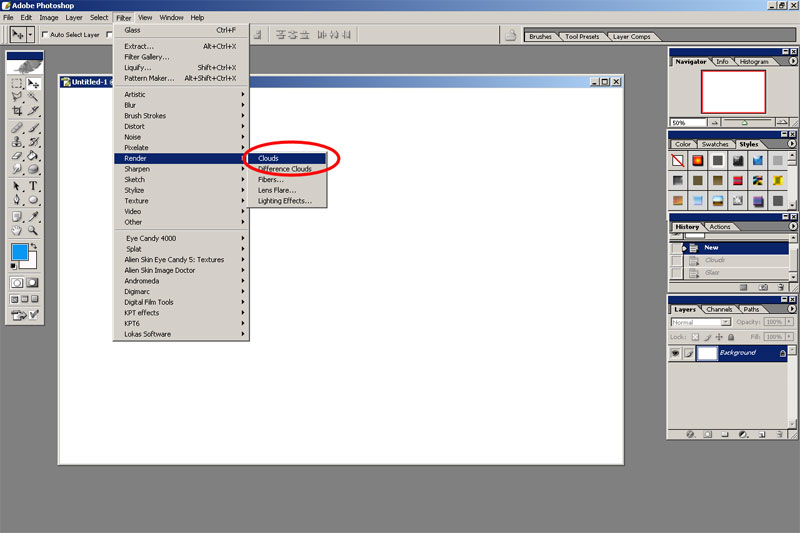Set history brush source for Clouds
The height and width of the screenshot is (533, 800).
click(677, 260)
